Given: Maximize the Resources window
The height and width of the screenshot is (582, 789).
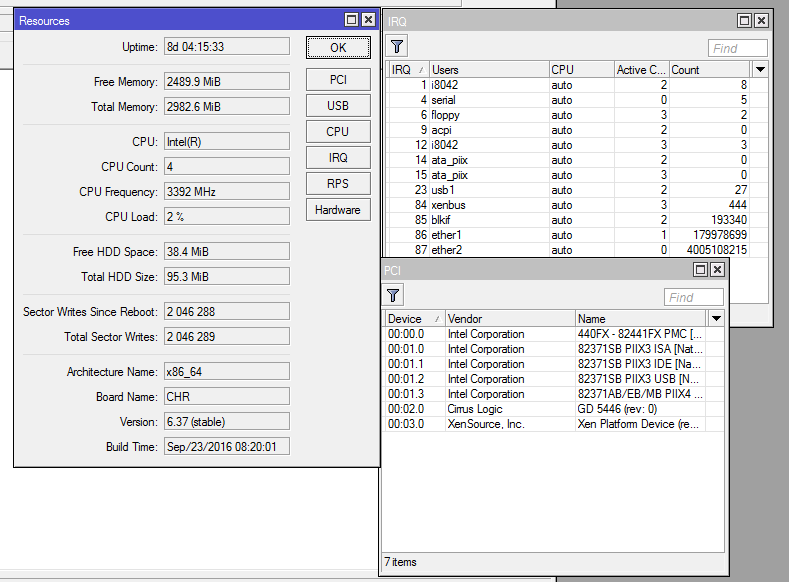Looking at the screenshot, I should (352, 20).
